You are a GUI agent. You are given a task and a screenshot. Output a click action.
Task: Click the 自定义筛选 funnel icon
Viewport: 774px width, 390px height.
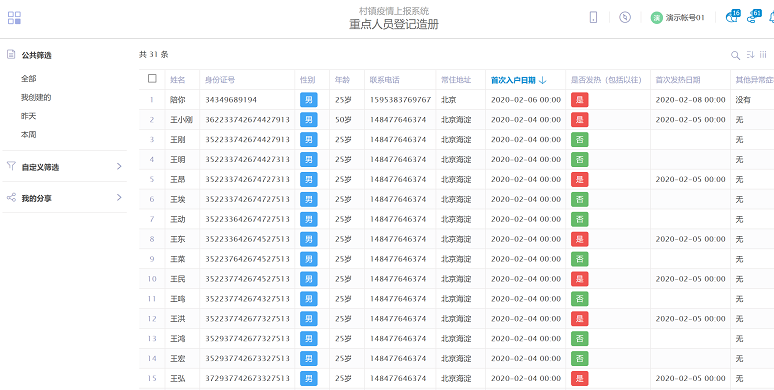pos(11,166)
